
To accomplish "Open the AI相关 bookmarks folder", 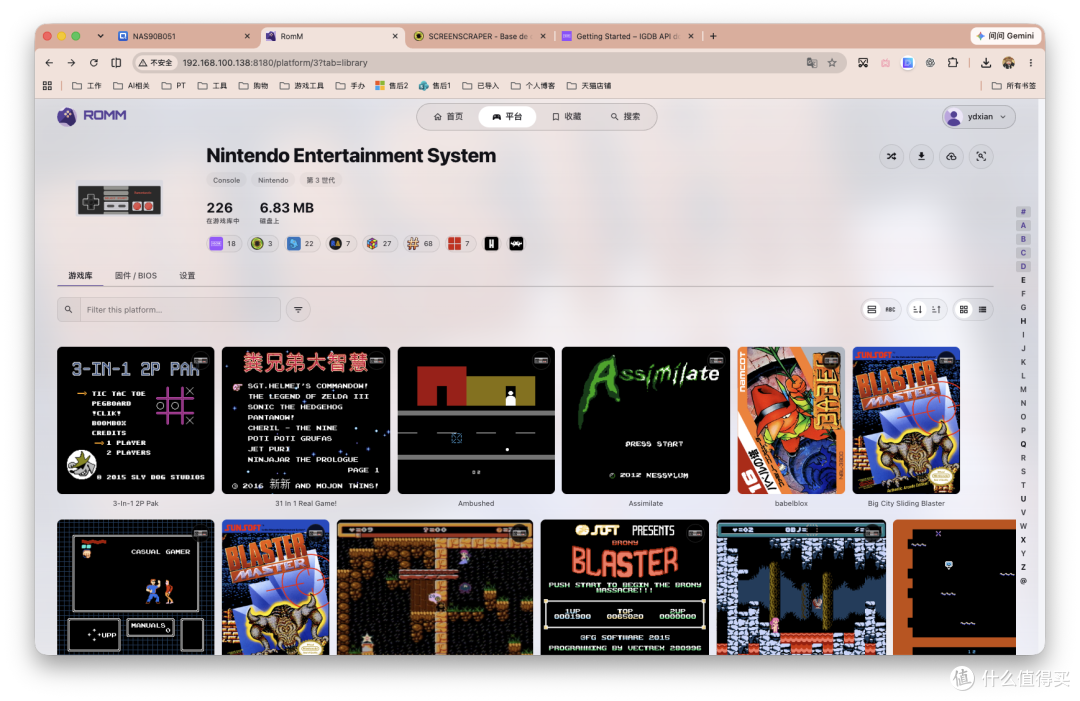I will point(131,86).
